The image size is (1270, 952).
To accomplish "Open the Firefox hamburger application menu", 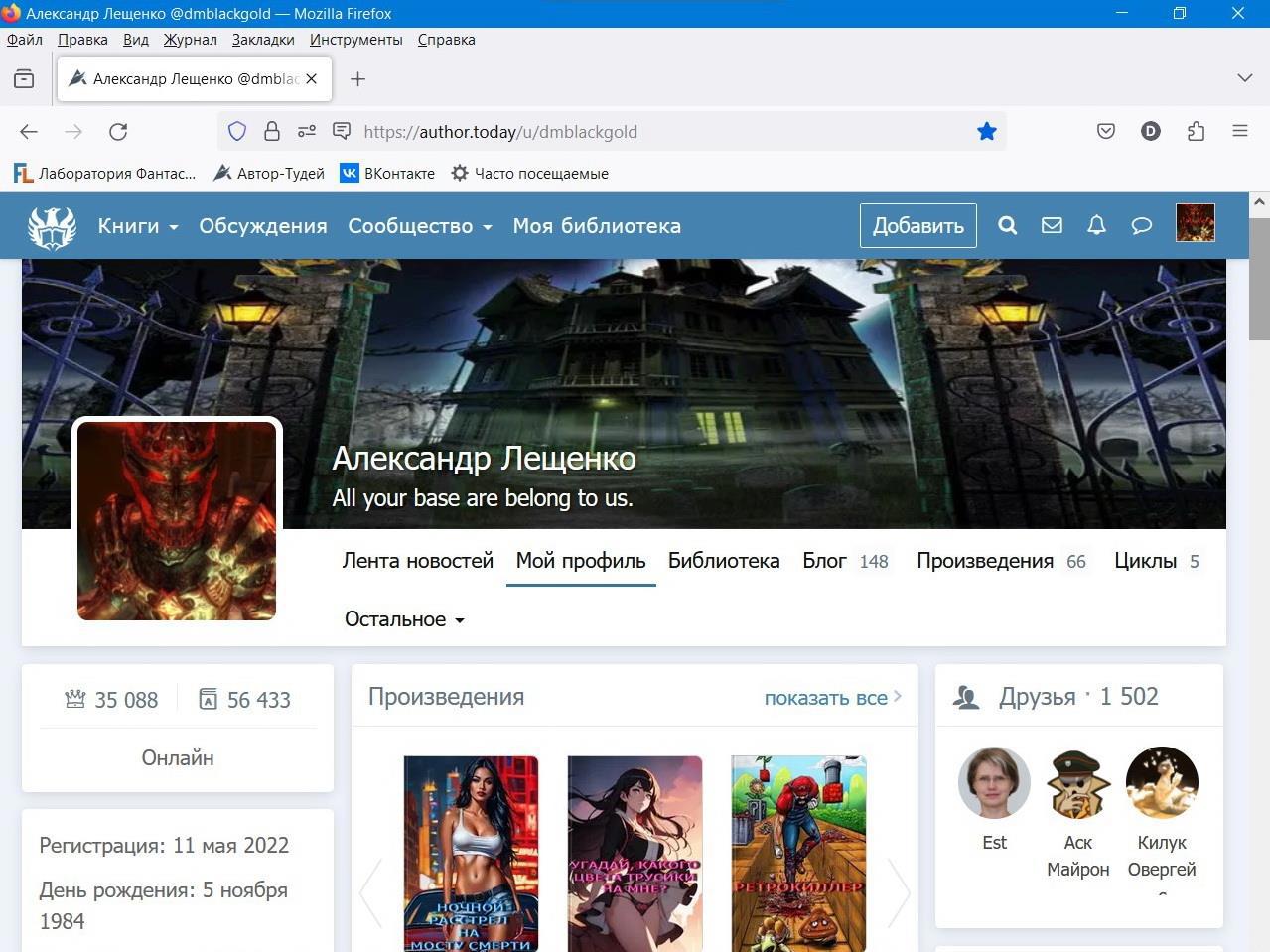I will click(x=1239, y=131).
